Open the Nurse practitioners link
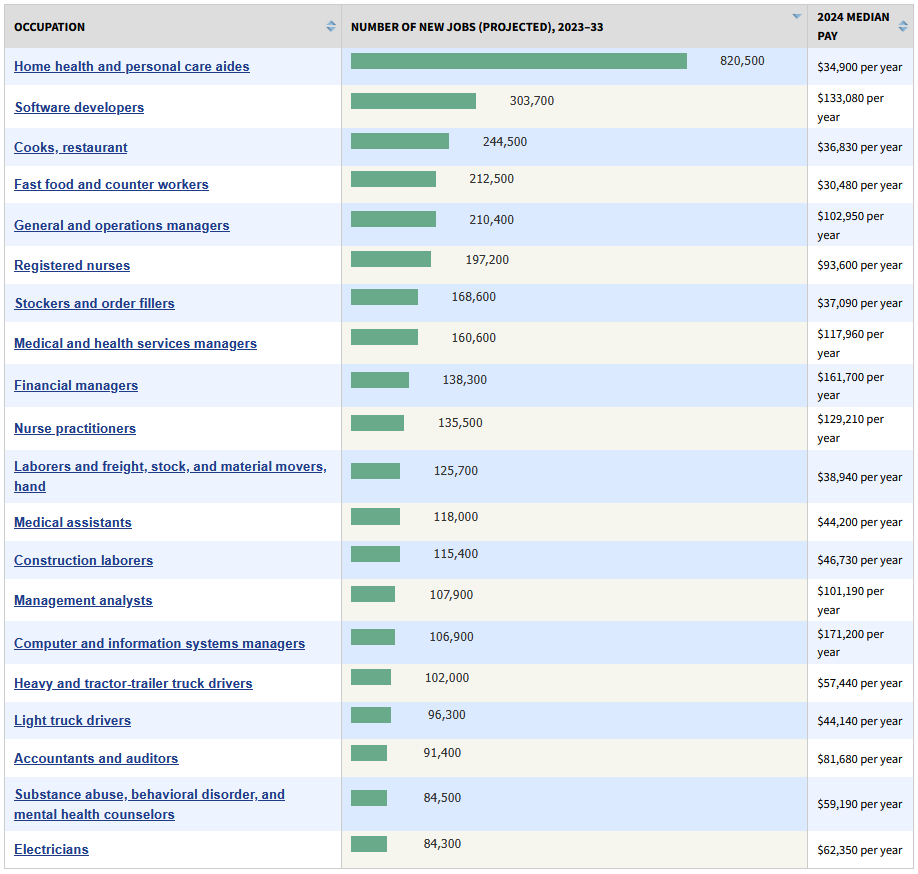Screen dimensions: 918x874 75,429
